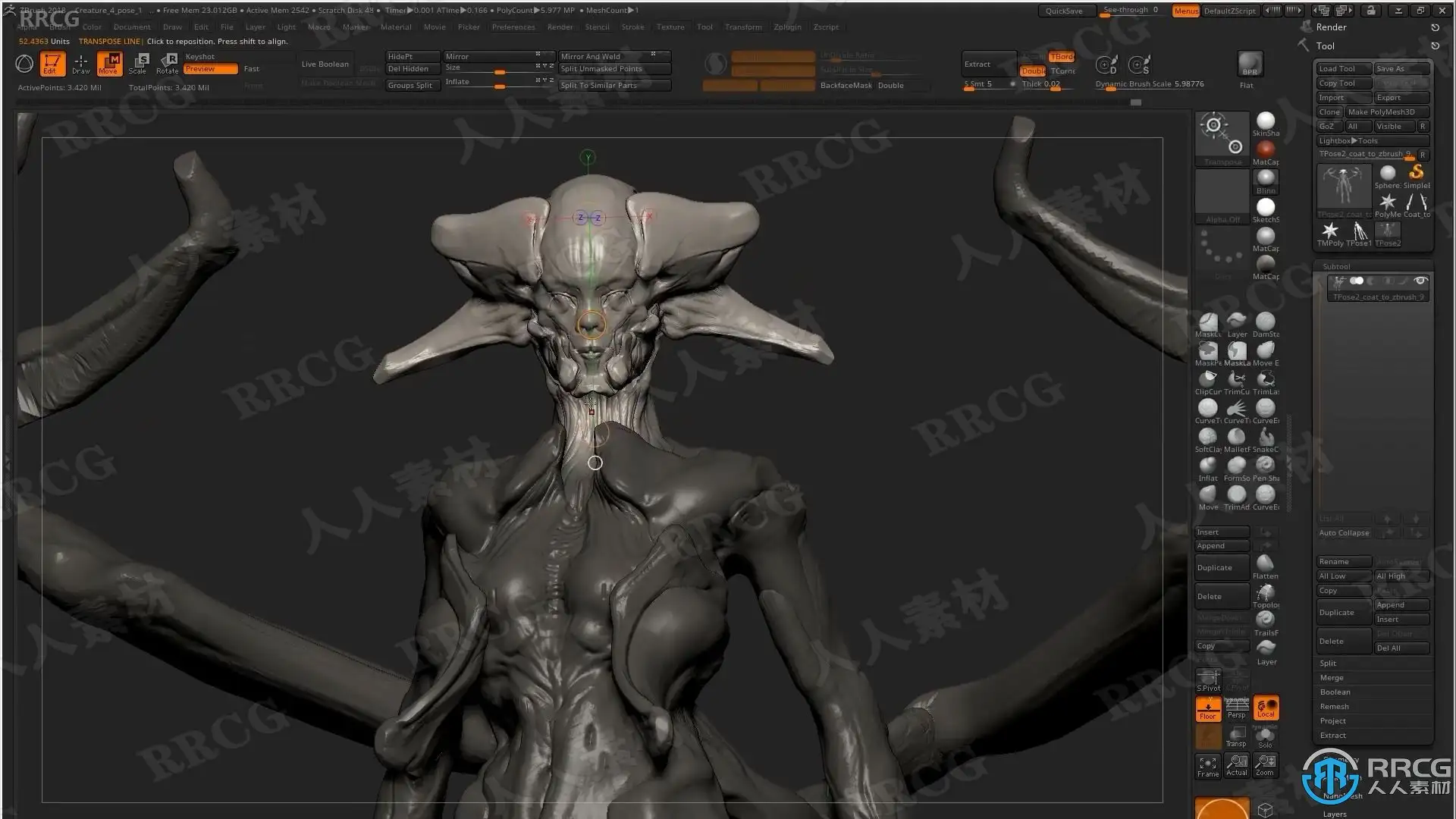Pick the ClipCurve brush
1456x819 pixels.
pos(1208,380)
